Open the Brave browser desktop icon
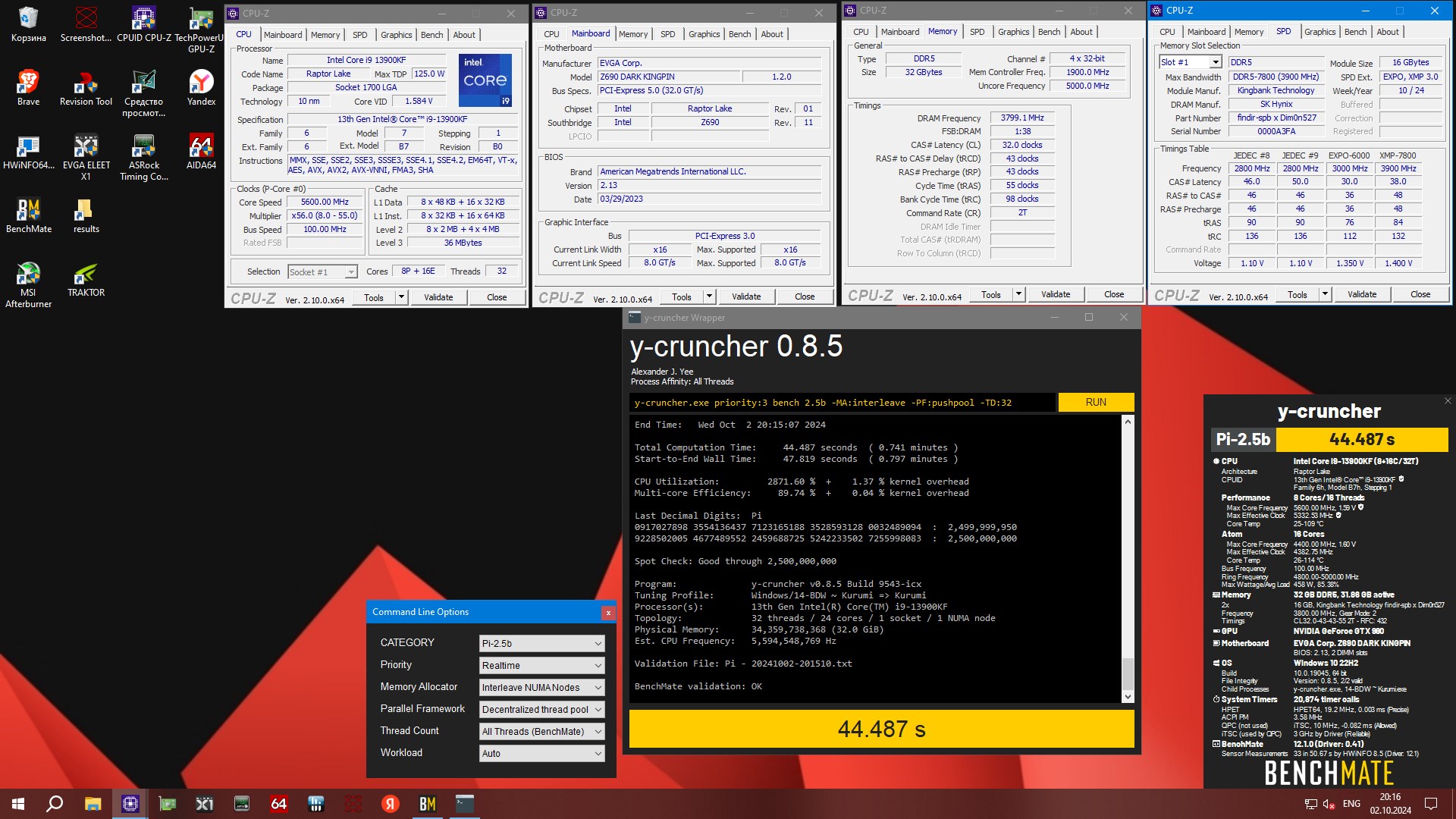The image size is (1456, 819). [28, 88]
